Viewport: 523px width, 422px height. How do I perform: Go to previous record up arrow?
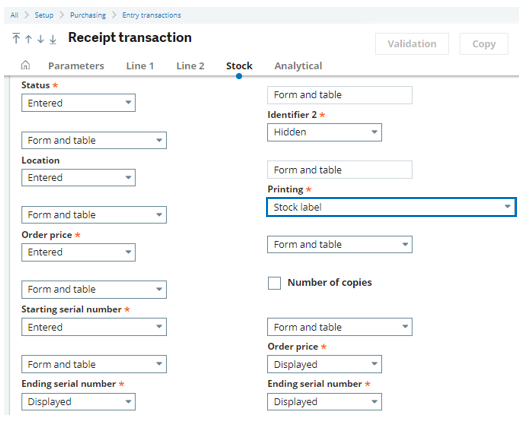pos(28,39)
